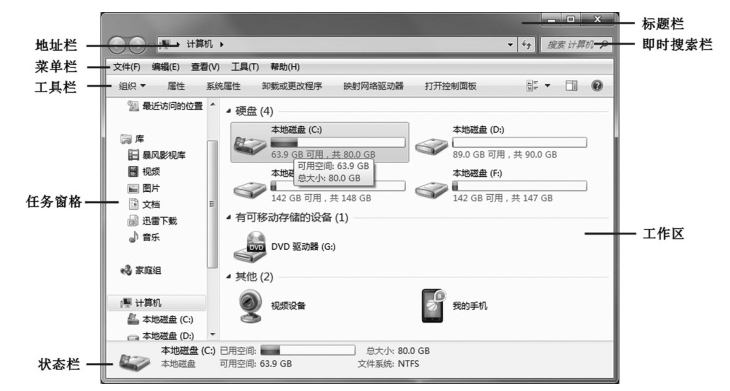Open Help with the question mark icon
The image size is (730, 391).
click(597, 86)
